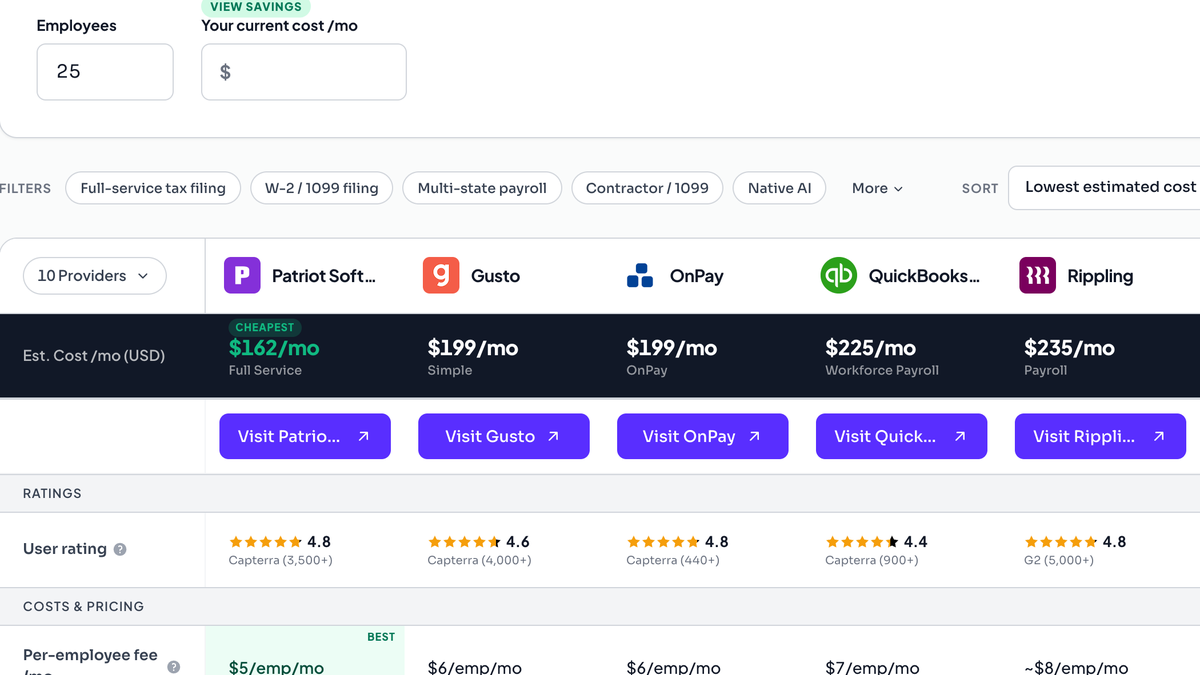Click the RATINGS section header

[x=52, y=493]
